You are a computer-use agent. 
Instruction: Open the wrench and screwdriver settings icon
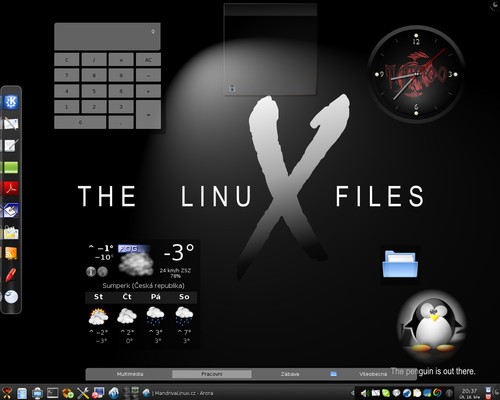83,393
